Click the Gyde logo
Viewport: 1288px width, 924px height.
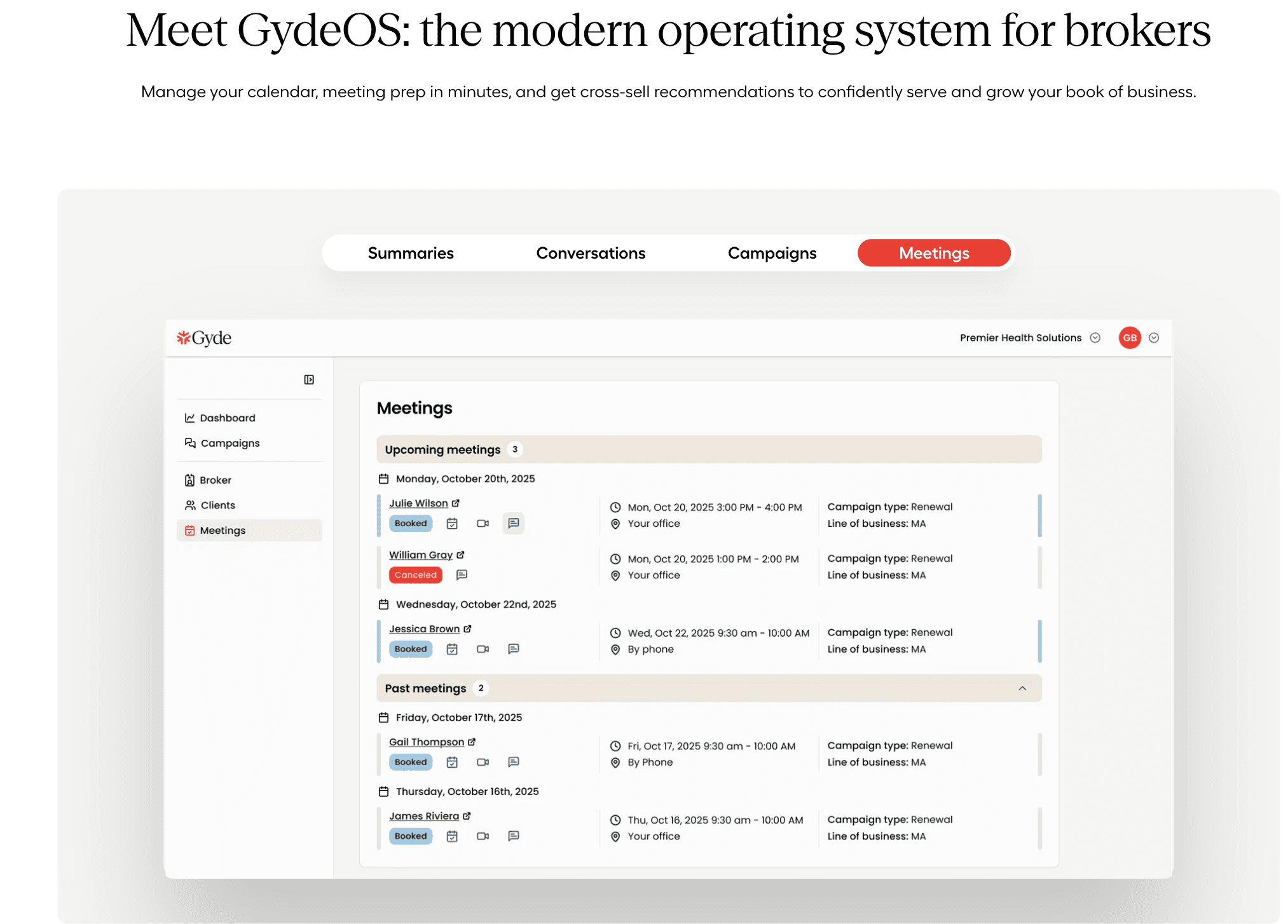pos(204,338)
